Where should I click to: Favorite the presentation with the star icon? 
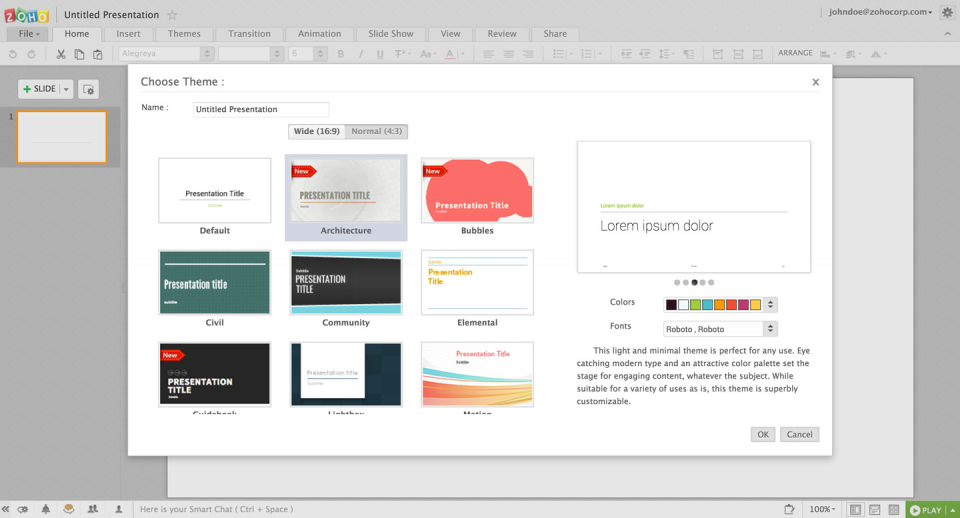(x=172, y=15)
